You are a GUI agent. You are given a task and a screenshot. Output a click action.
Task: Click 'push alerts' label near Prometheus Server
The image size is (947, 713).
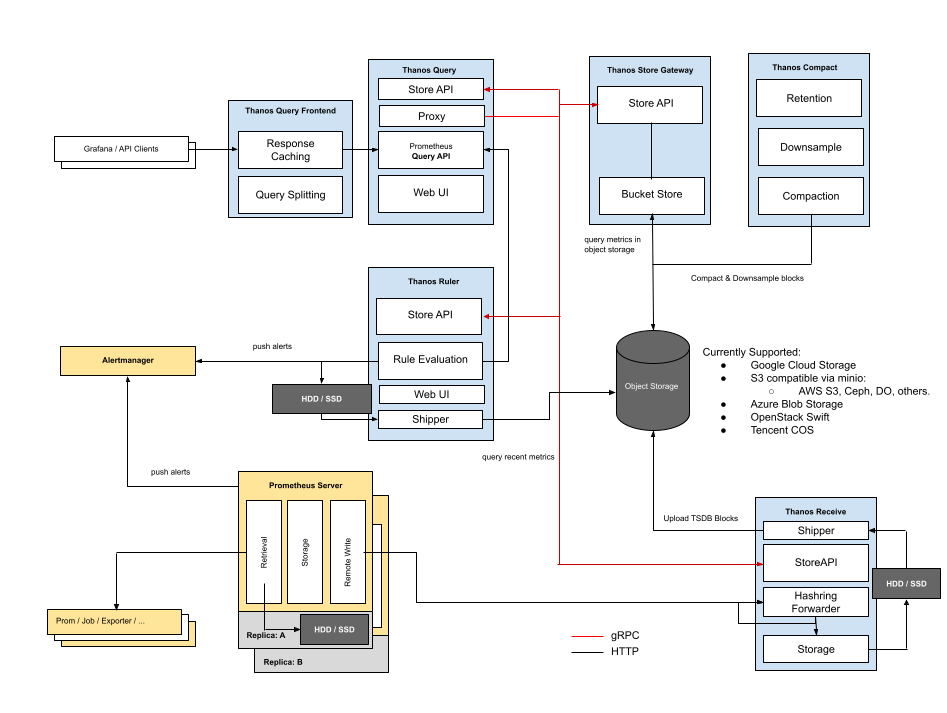(x=170, y=472)
